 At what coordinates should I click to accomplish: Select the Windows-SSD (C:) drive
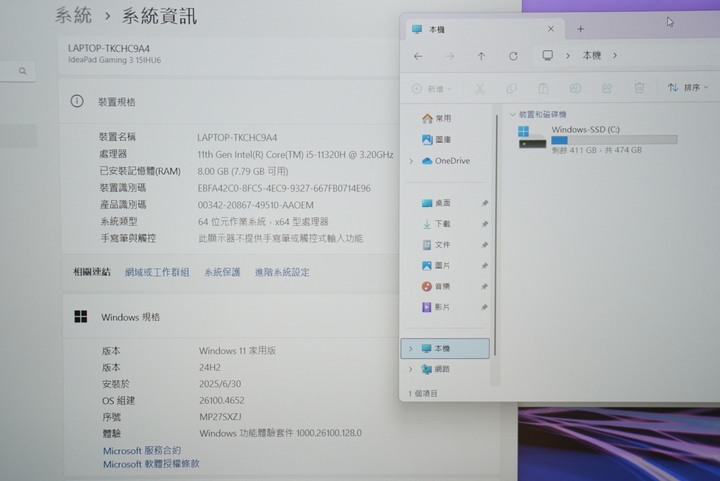(x=597, y=140)
